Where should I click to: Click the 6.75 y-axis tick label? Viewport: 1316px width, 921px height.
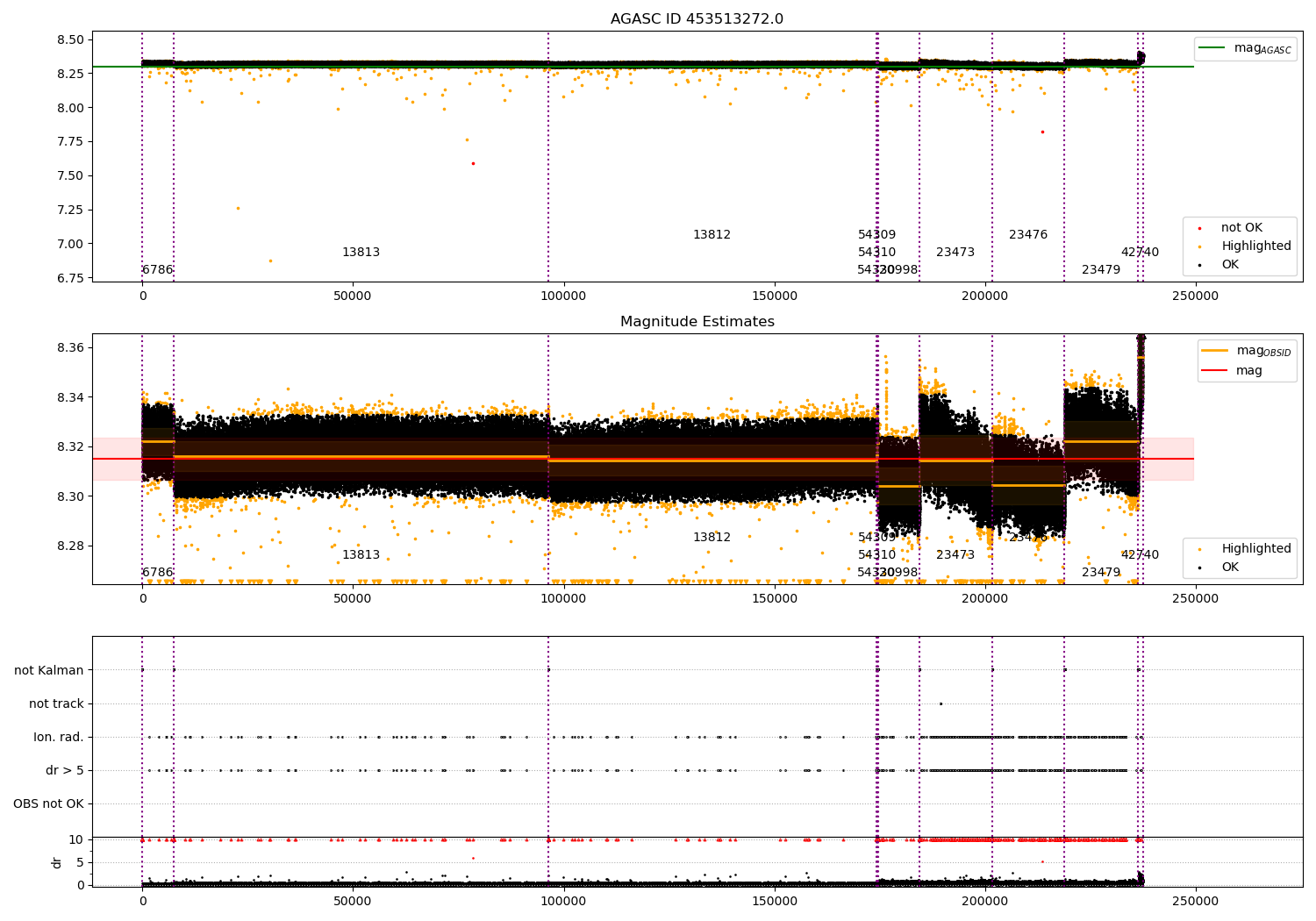point(69,278)
